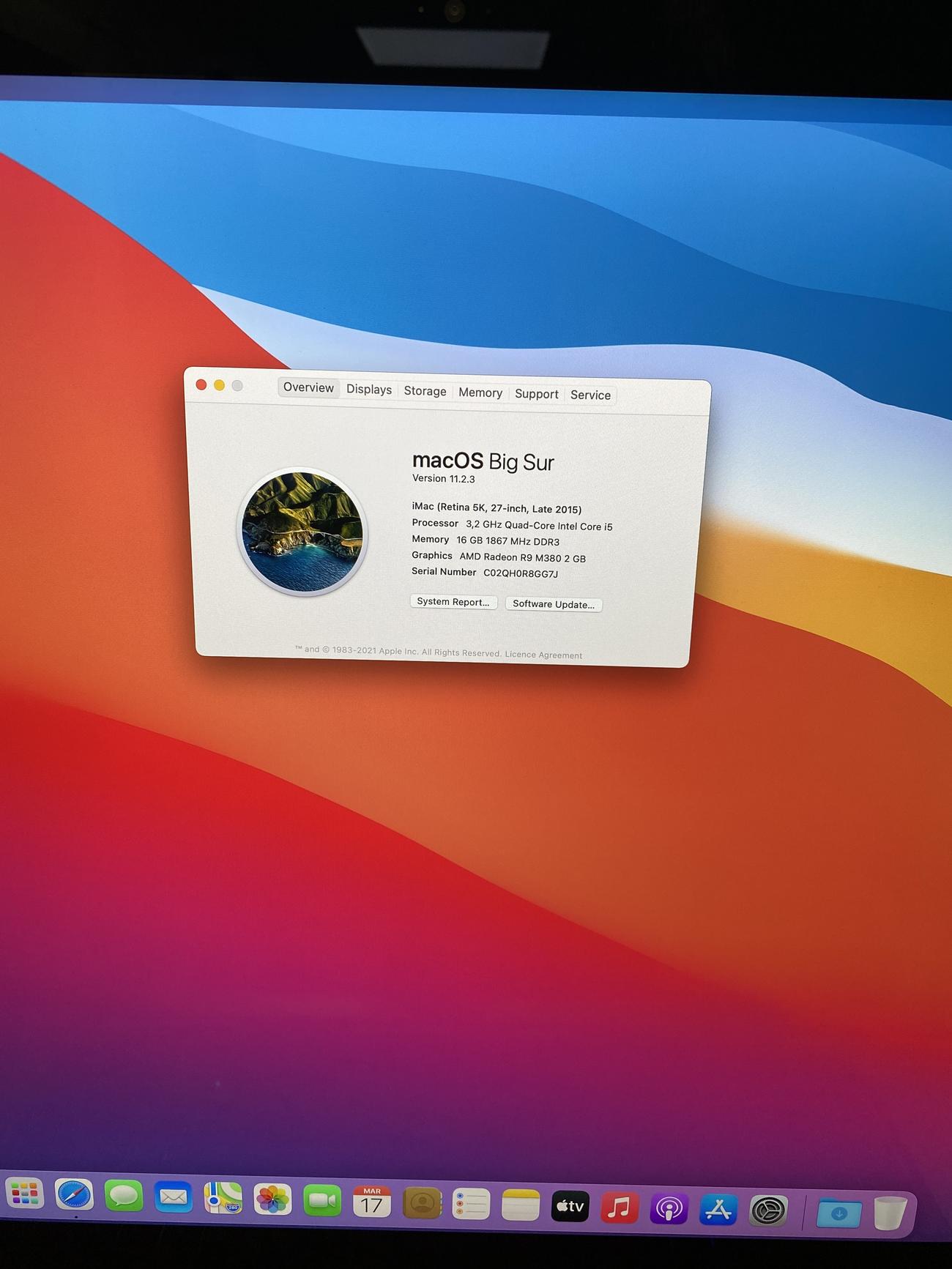Open Contacts app in the Dock
952x1269 pixels.
(422, 1203)
